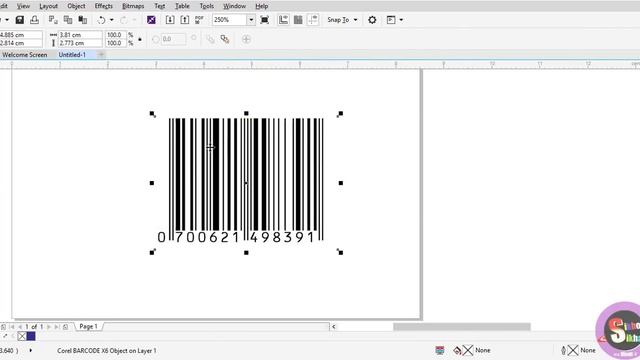This screenshot has width=640, height=360.
Task: Open the Undo history dropdown arrow
Action: pos(111,20)
